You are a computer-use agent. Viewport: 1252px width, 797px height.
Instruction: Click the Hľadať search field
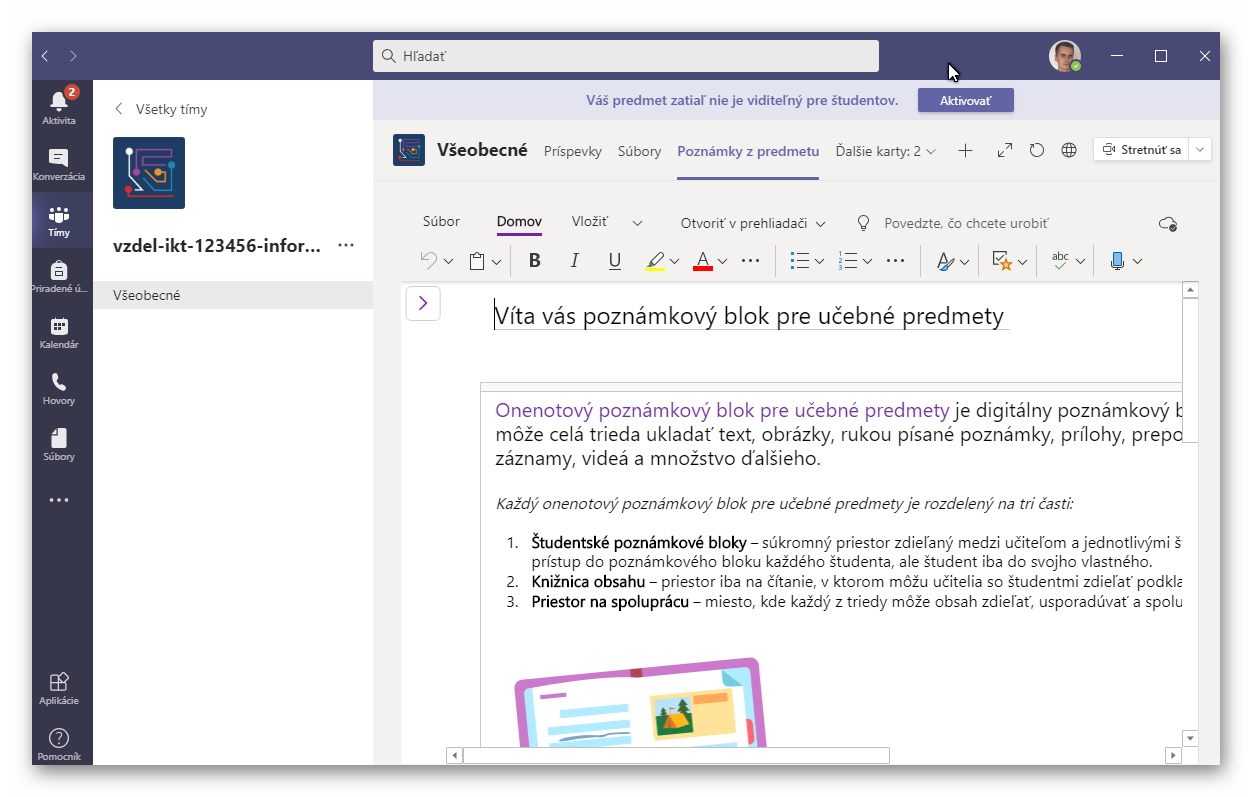point(626,57)
